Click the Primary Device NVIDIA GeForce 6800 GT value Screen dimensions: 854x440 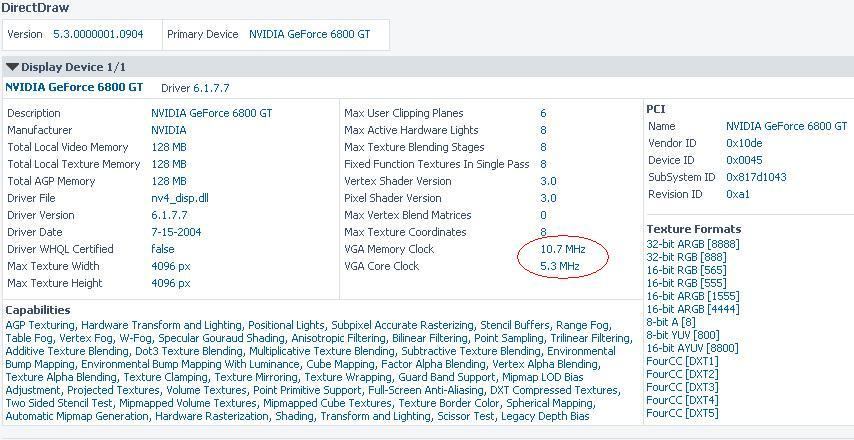[309, 34]
